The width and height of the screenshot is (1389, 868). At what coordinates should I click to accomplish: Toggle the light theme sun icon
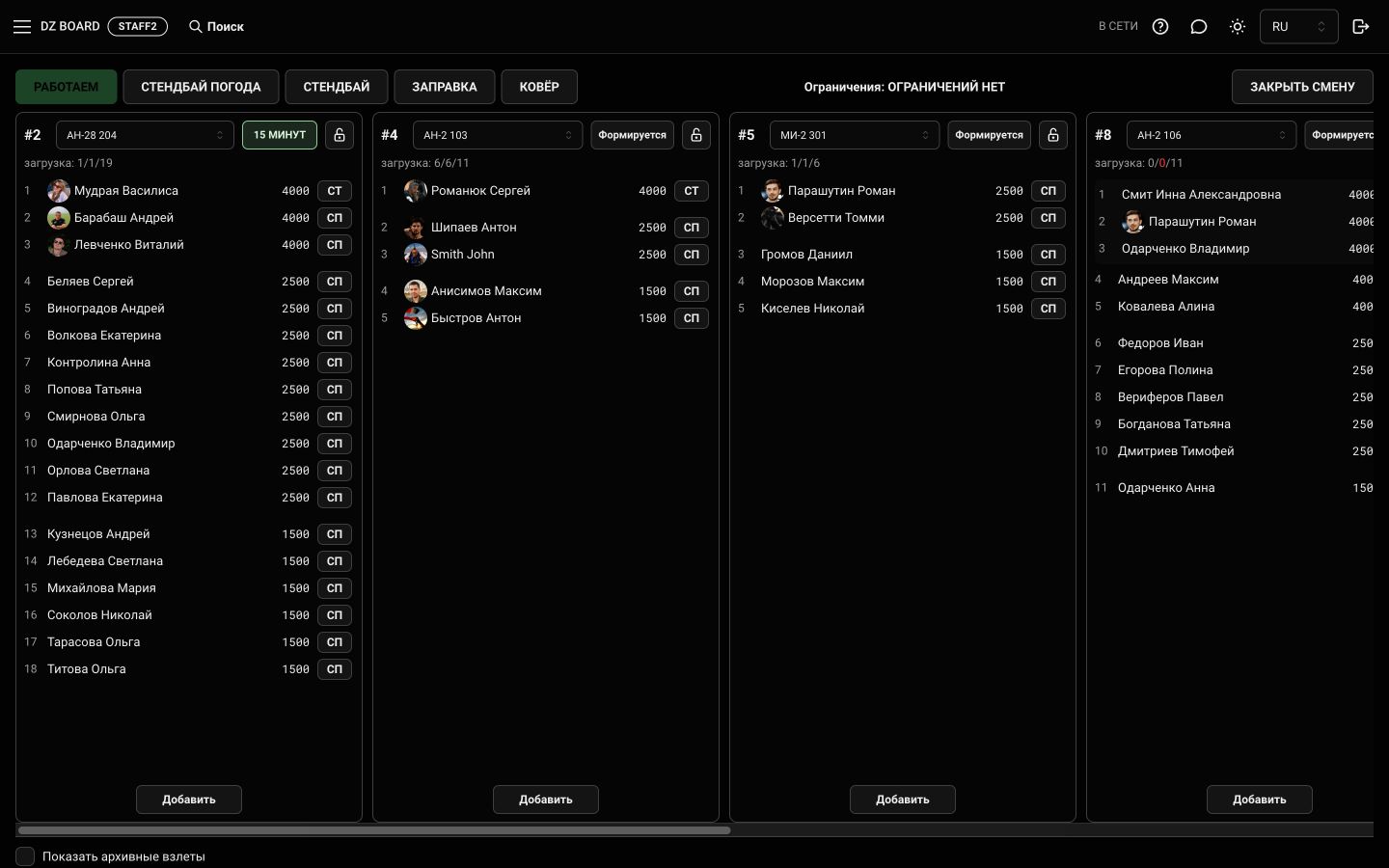1238,27
